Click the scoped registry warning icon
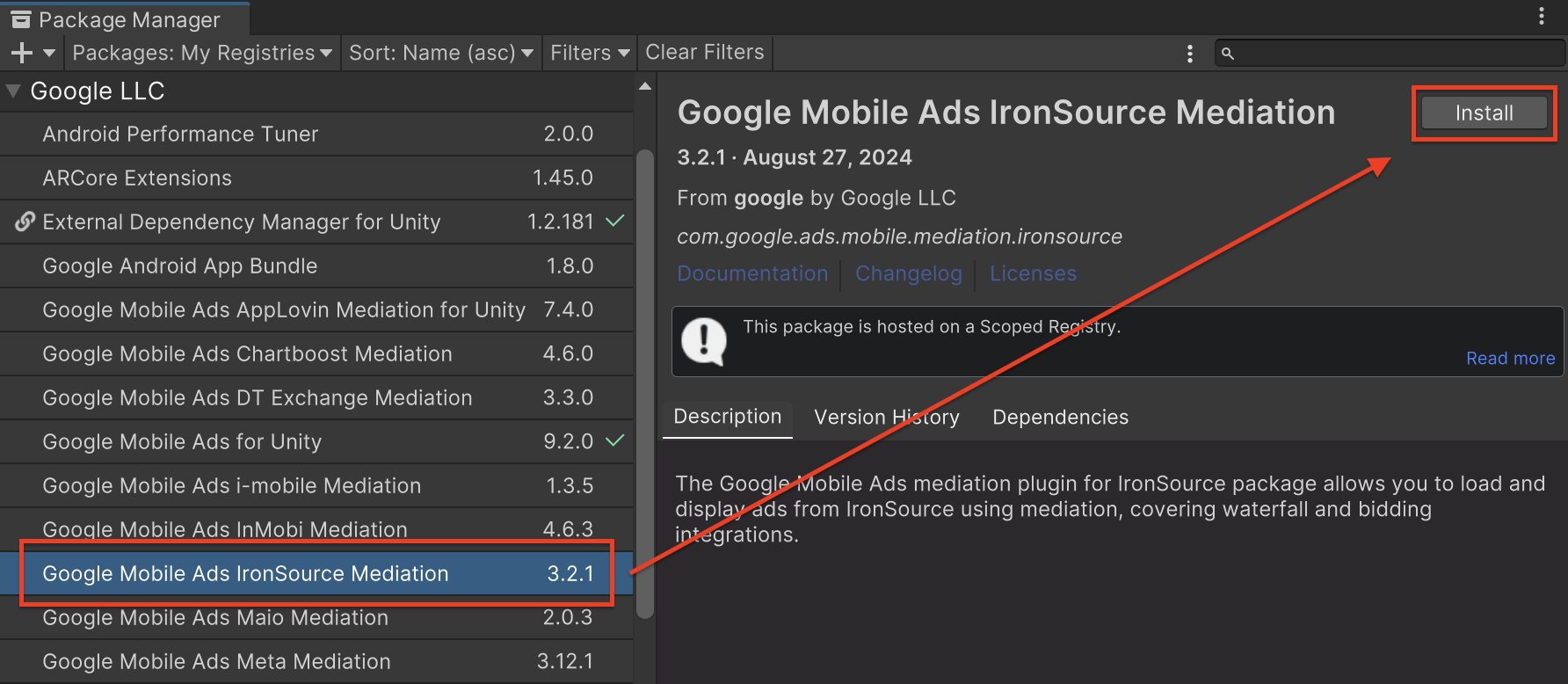Image resolution: width=1568 pixels, height=684 pixels. 704,341
